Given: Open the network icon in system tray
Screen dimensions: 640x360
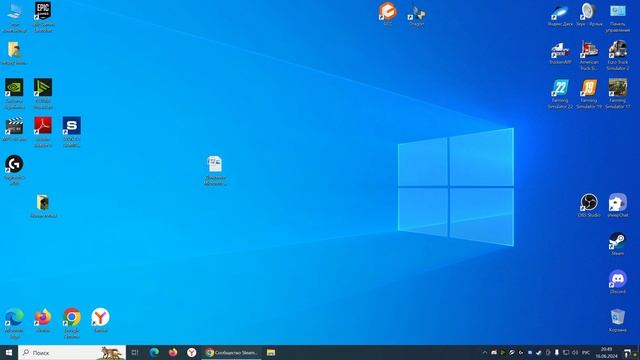Looking at the screenshot, I should 566,352.
